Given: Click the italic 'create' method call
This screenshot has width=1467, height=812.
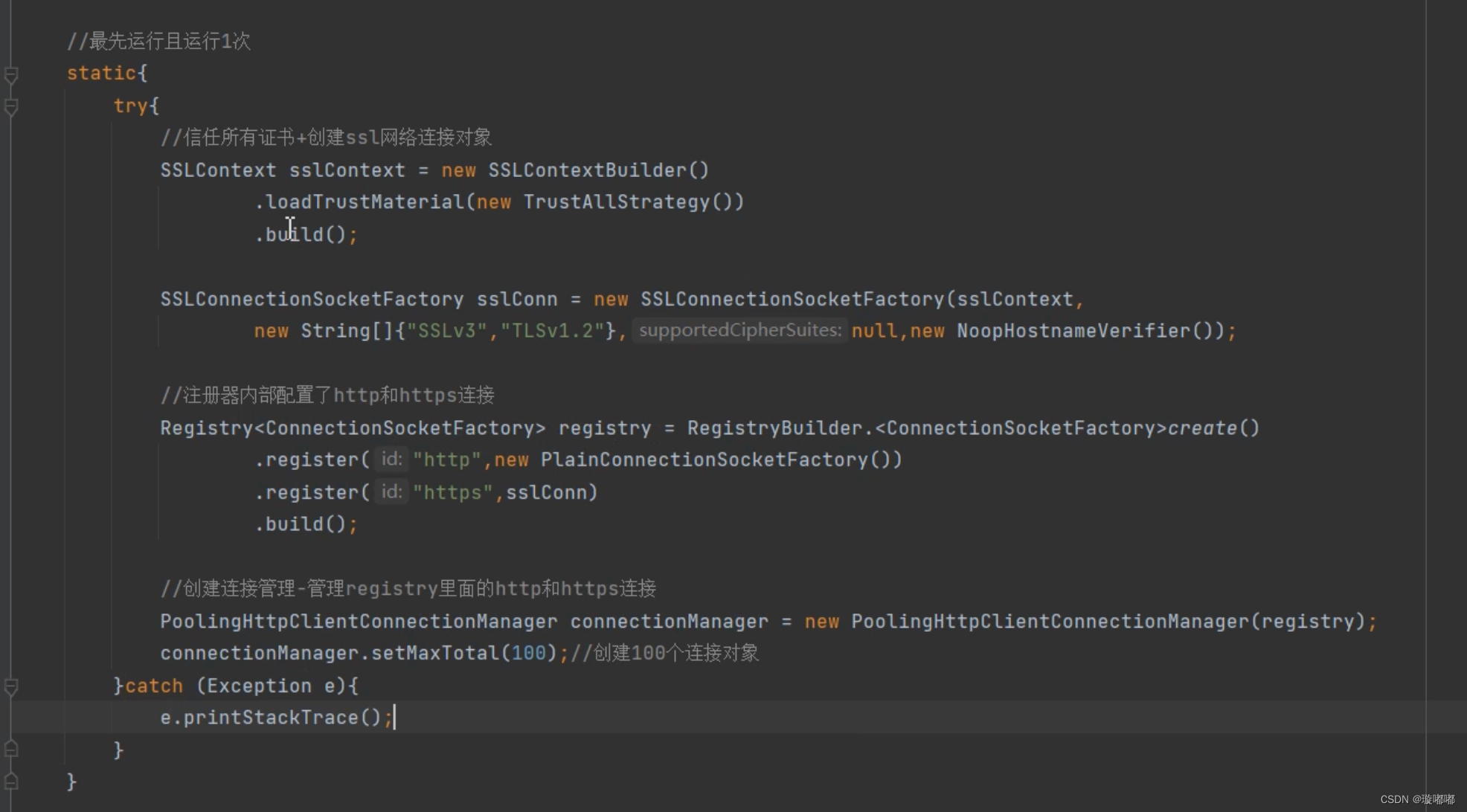Looking at the screenshot, I should point(1202,428).
